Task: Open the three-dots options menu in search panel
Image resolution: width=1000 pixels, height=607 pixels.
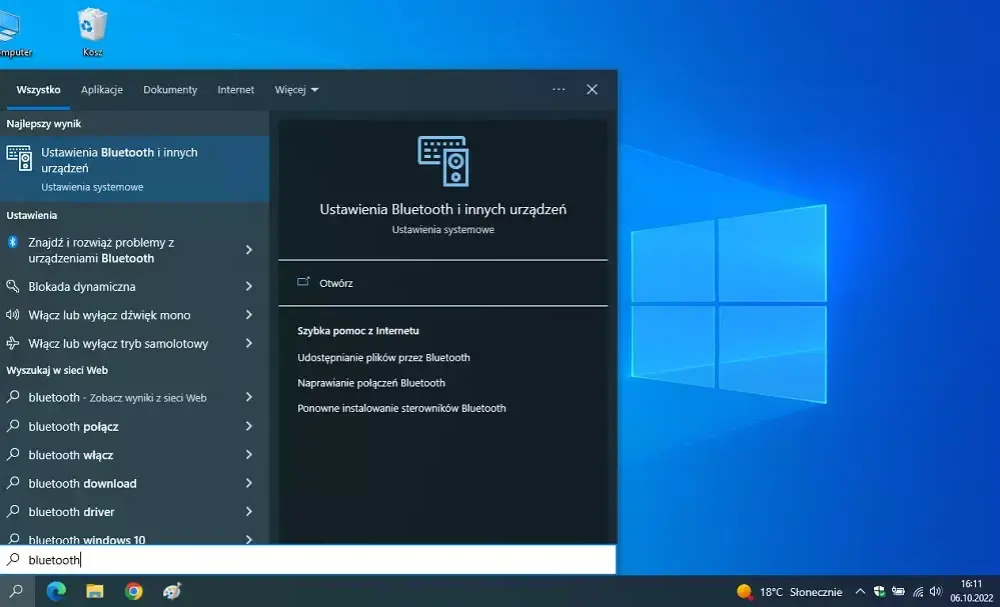Action: 559,89
